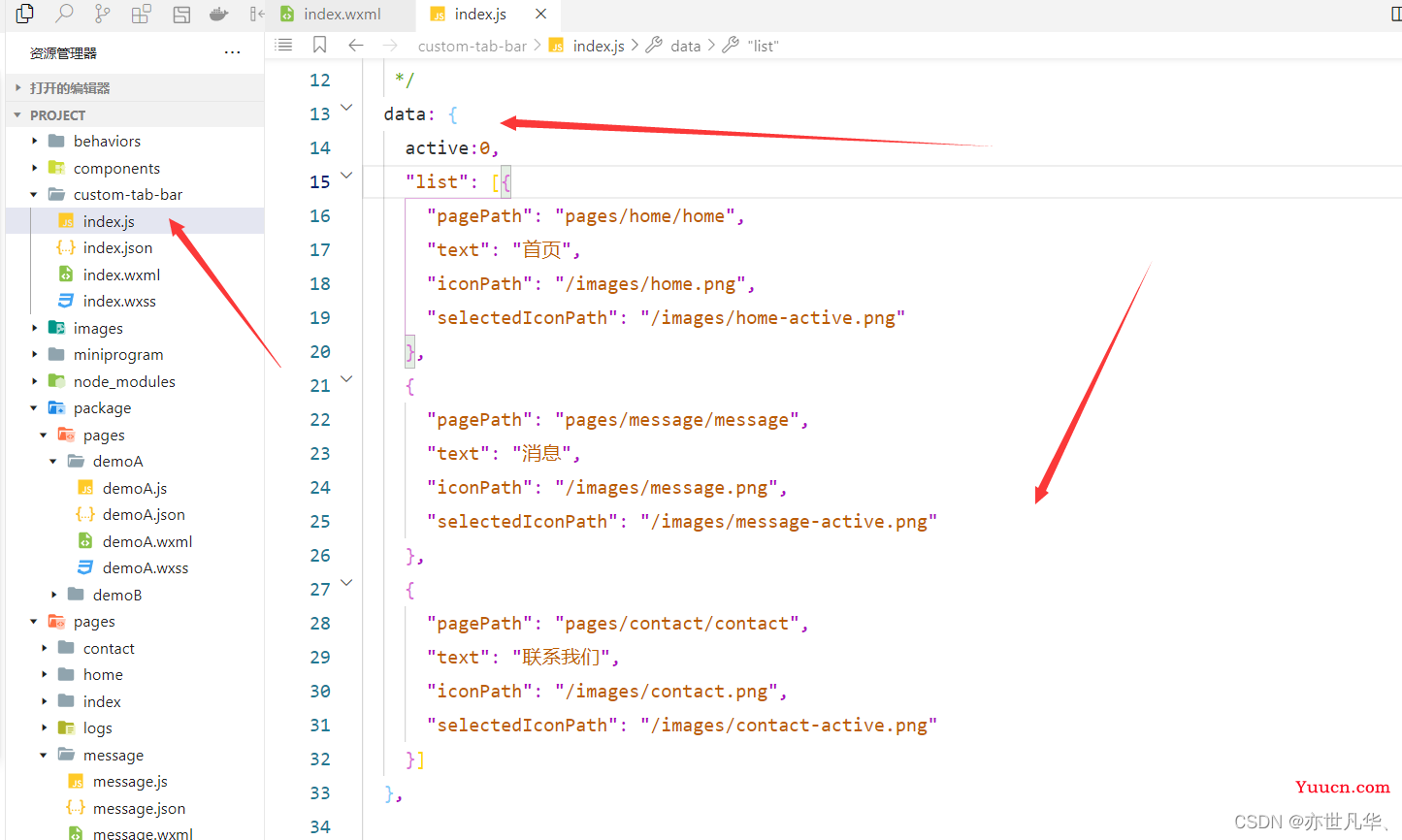Click the collapse sidebar icon beside Docker

pos(256,14)
